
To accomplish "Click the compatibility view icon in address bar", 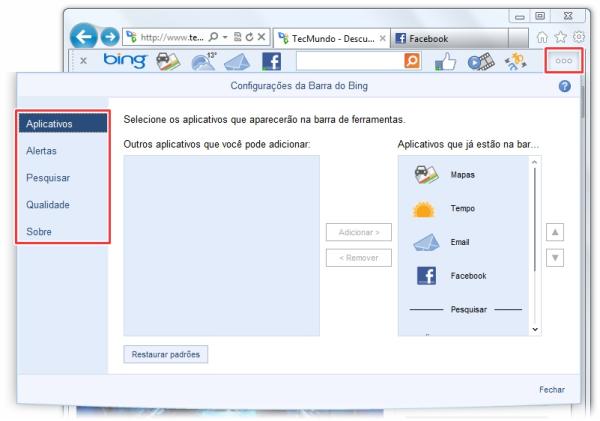I will (x=238, y=37).
